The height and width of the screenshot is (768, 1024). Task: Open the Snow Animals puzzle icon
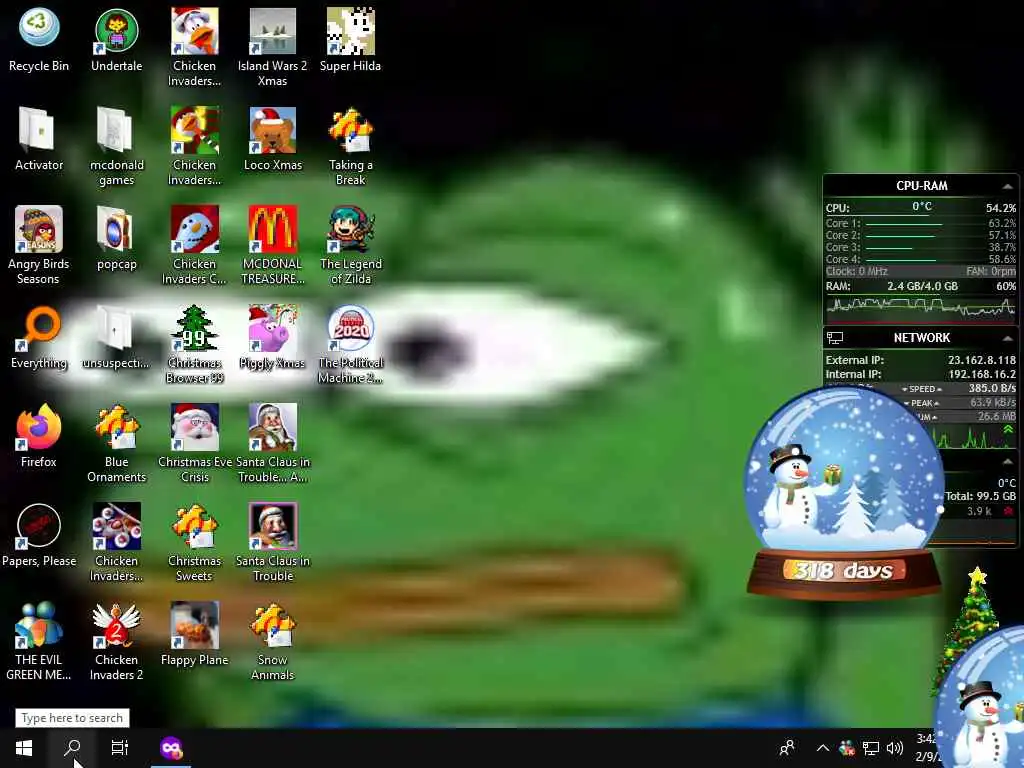pos(272,641)
